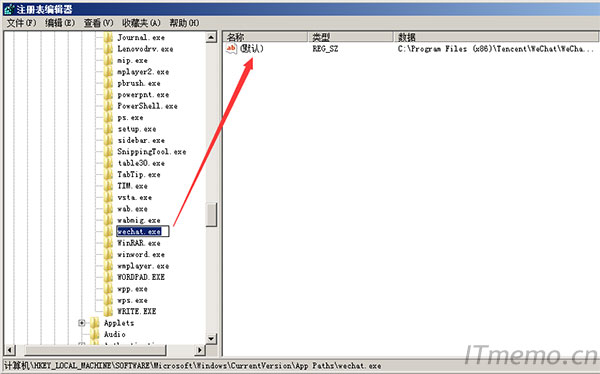This screenshot has width=600, height=374.
Task: Select the wpp.exe key
Action: coord(132,289)
